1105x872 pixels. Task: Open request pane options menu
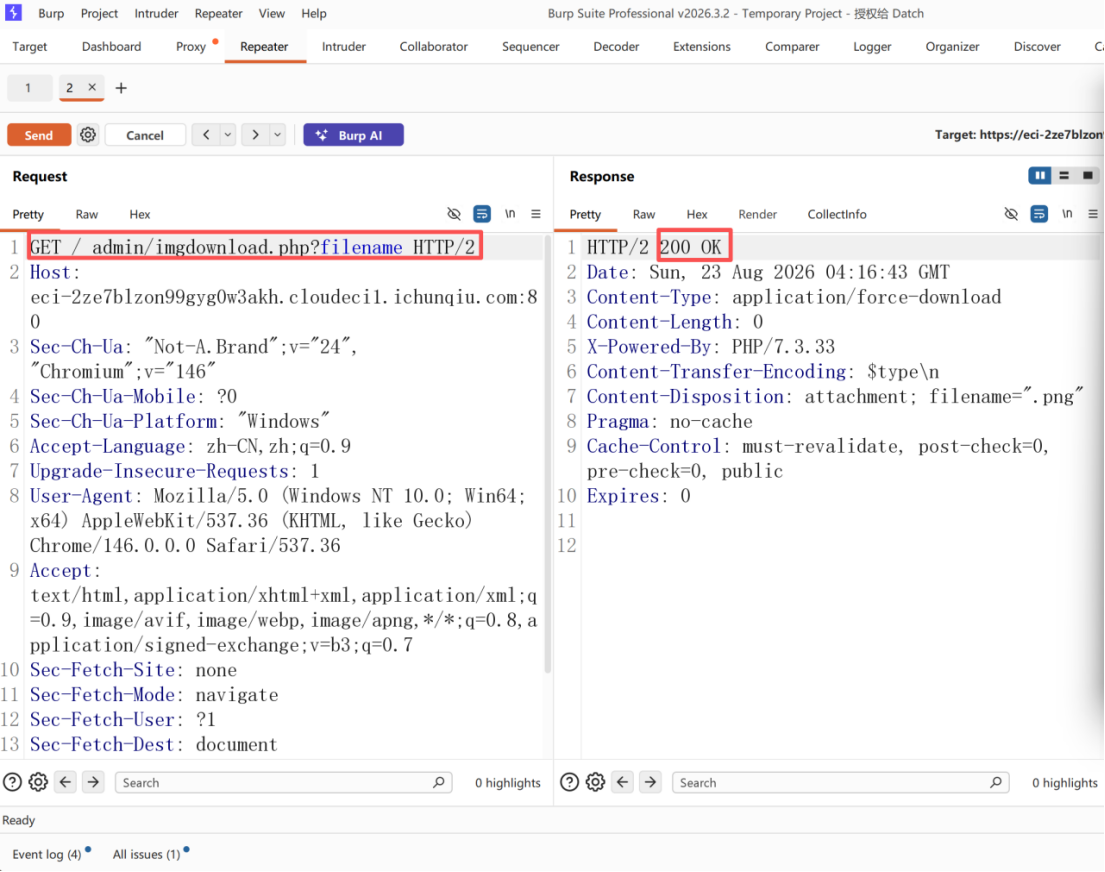(536, 214)
